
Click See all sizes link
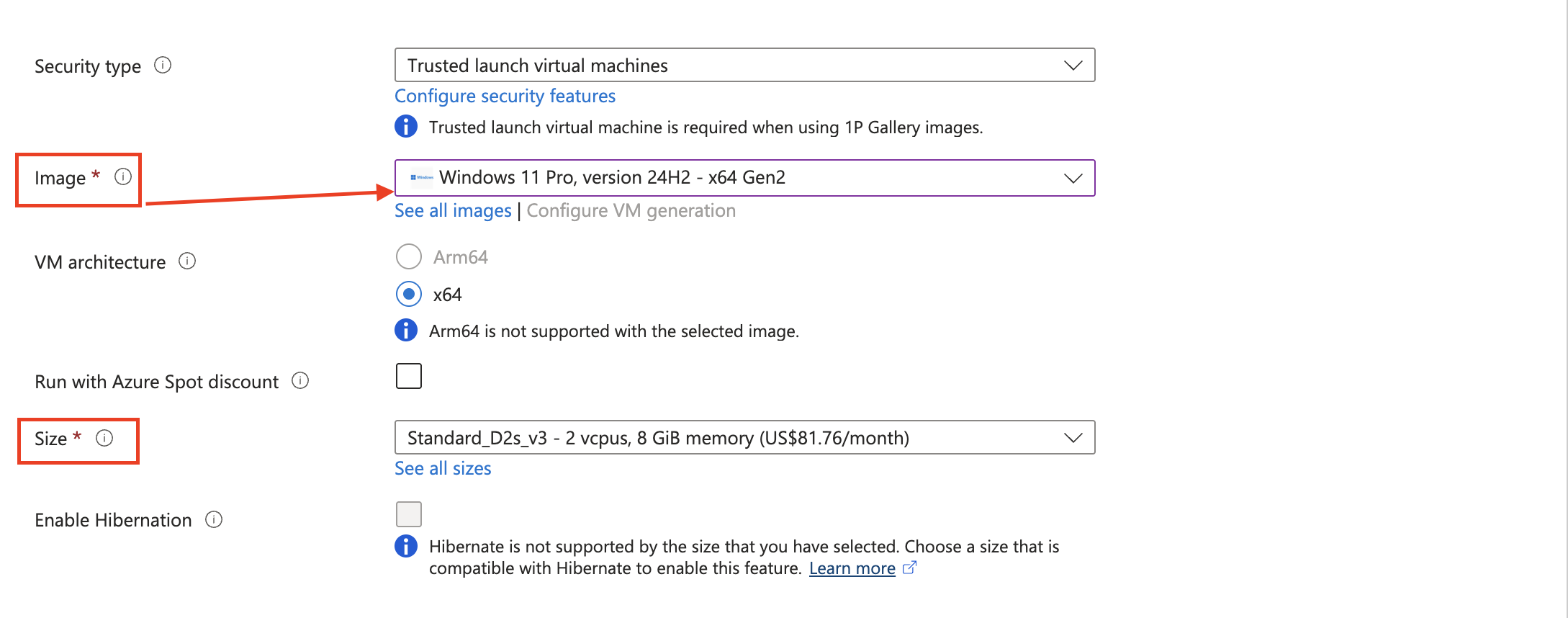pos(443,468)
